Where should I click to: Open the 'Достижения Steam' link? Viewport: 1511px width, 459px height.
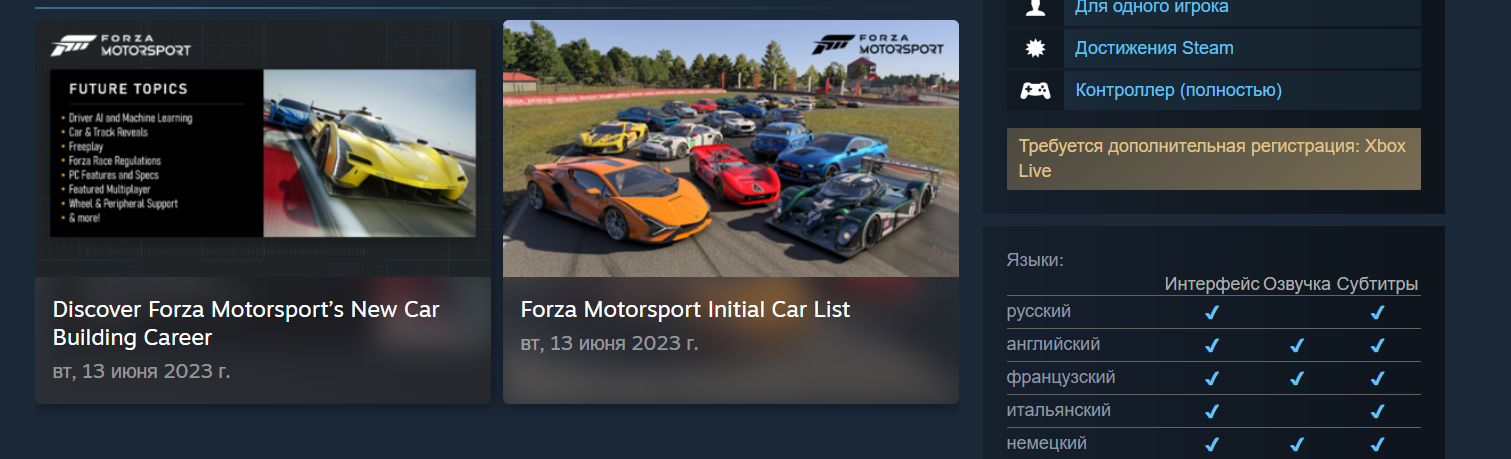coord(1154,48)
